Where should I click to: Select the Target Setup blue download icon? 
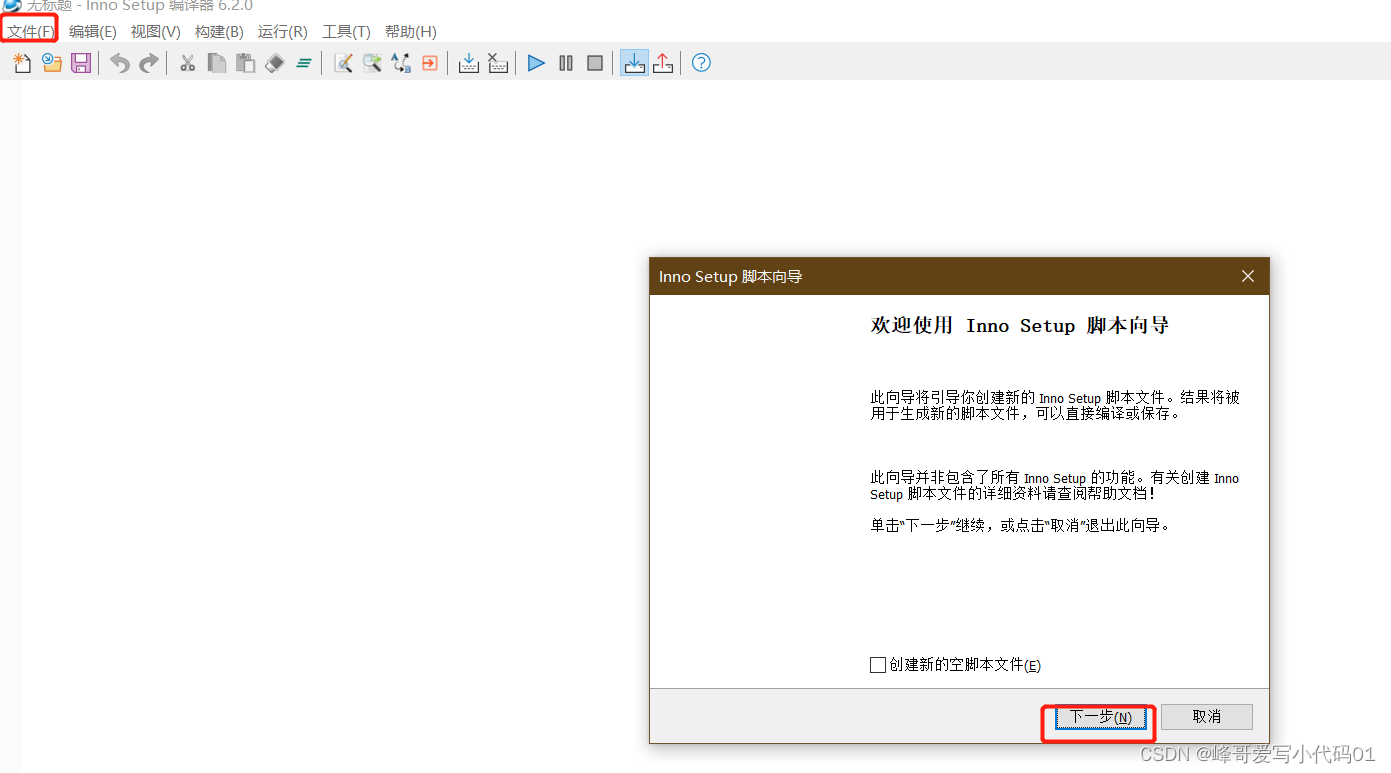coord(634,63)
